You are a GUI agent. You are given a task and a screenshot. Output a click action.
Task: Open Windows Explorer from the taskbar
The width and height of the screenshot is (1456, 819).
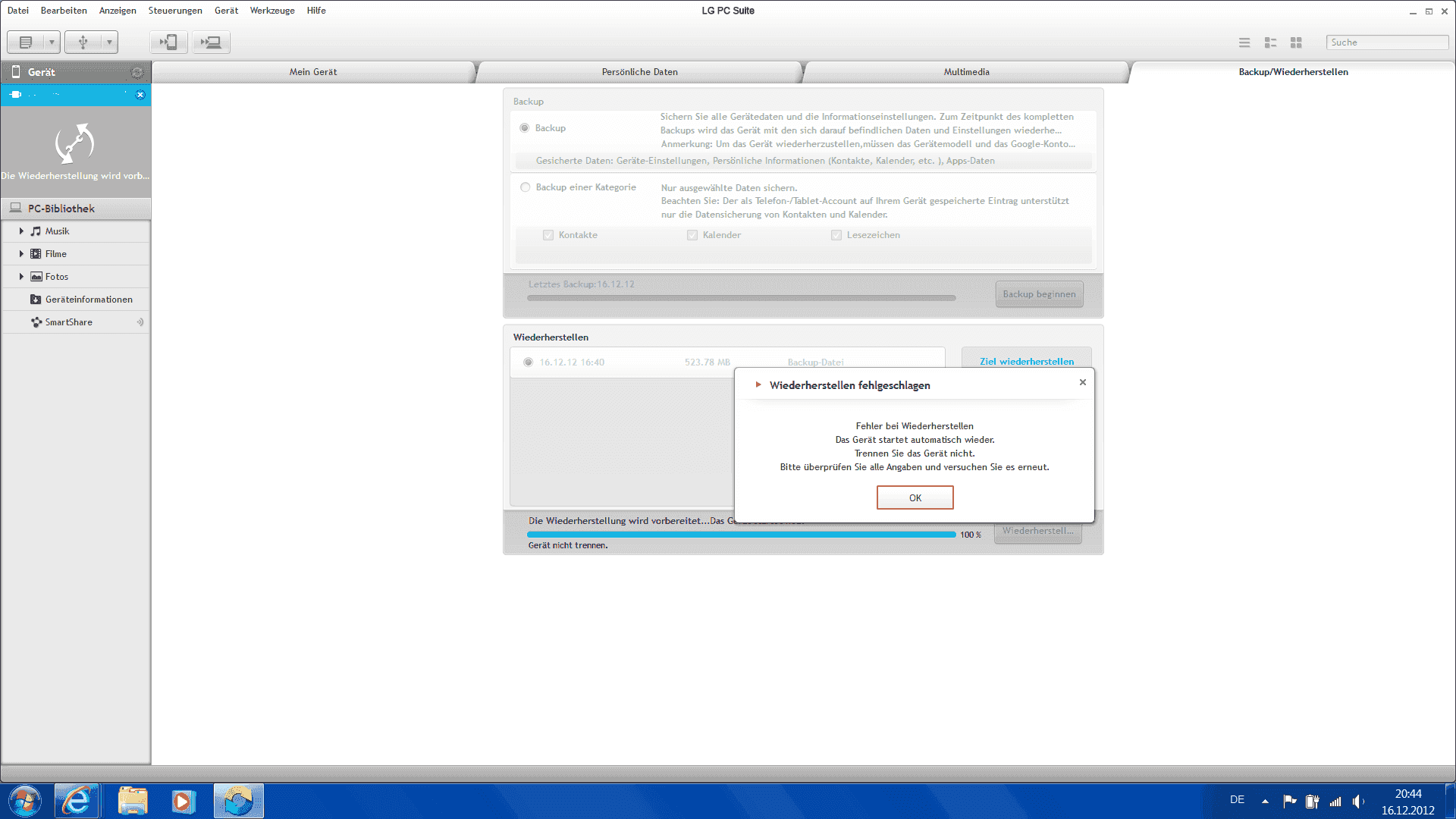tap(133, 802)
